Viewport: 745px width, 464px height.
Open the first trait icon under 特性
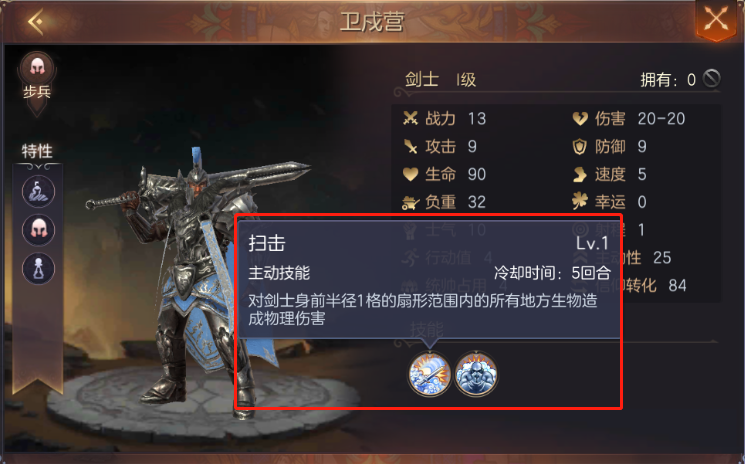[x=38, y=191]
